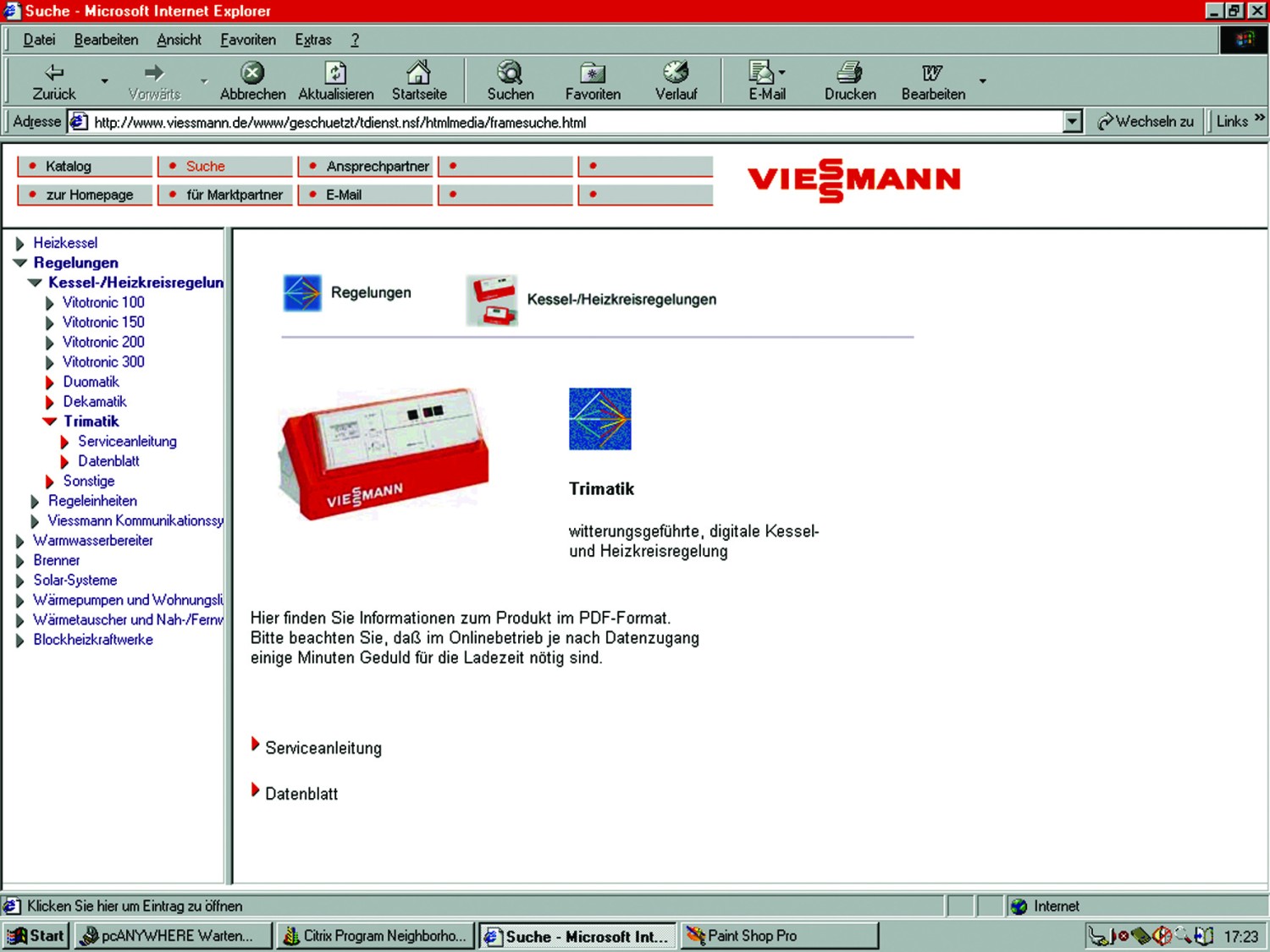Open the Ansicht menu

179,40
